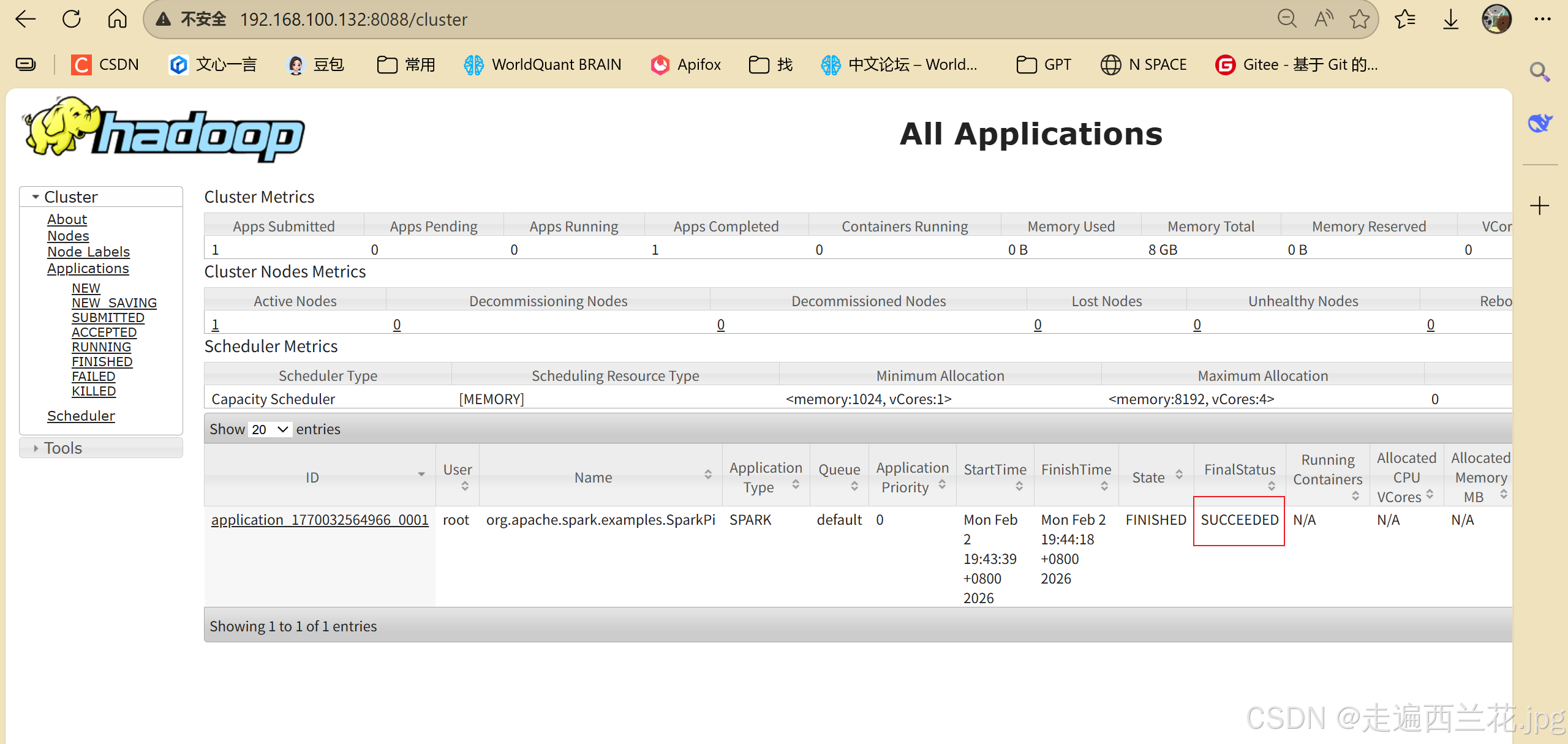The width and height of the screenshot is (1568, 744).
Task: Open application_1770032564966_0001 link
Action: 320,520
